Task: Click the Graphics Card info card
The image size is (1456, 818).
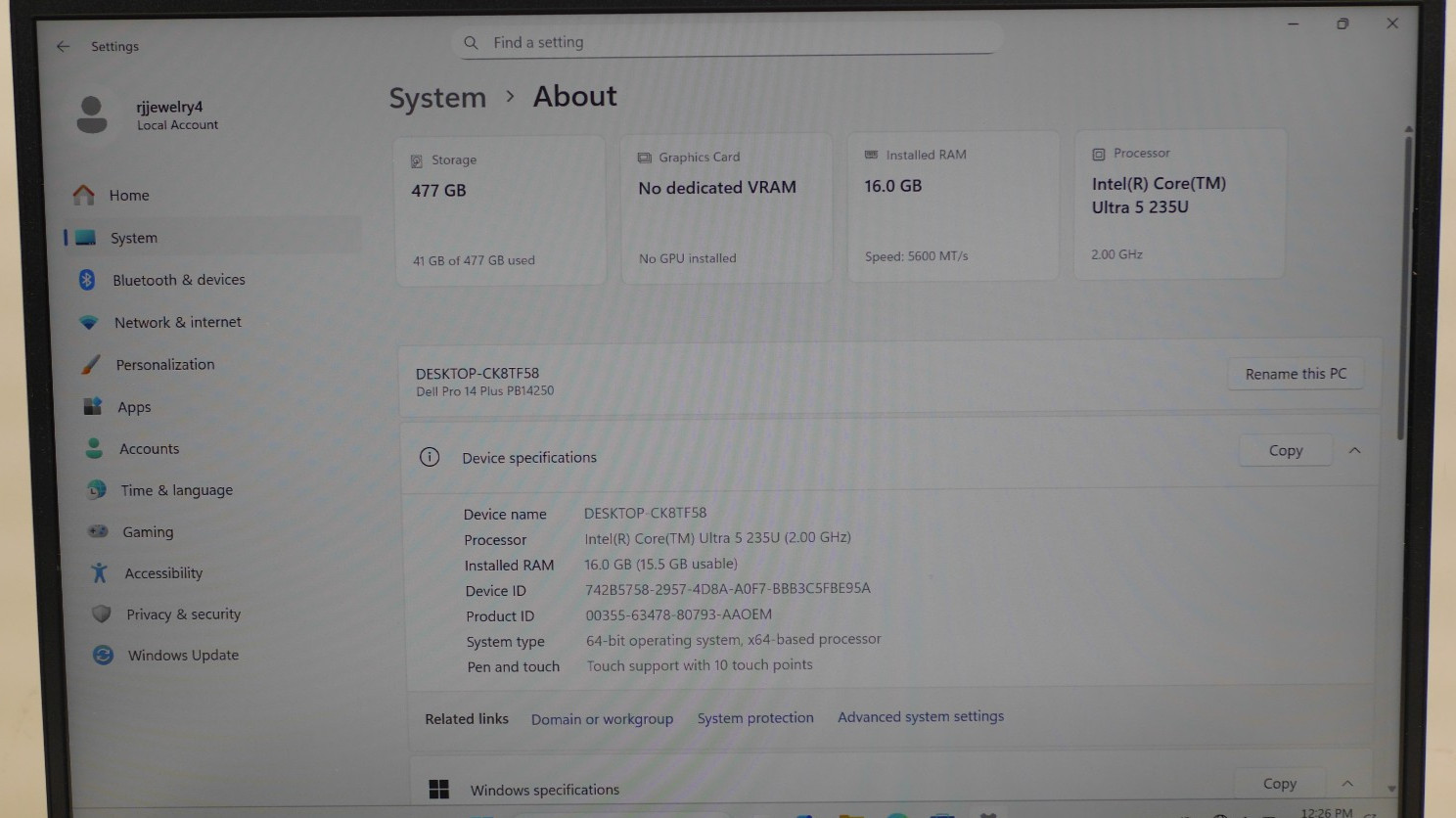Action: click(x=726, y=208)
